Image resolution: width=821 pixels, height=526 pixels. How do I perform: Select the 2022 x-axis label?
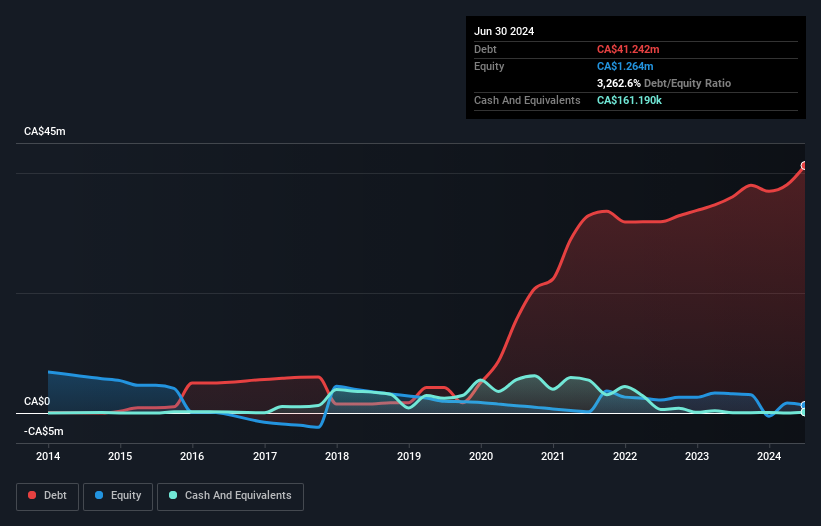(x=625, y=456)
